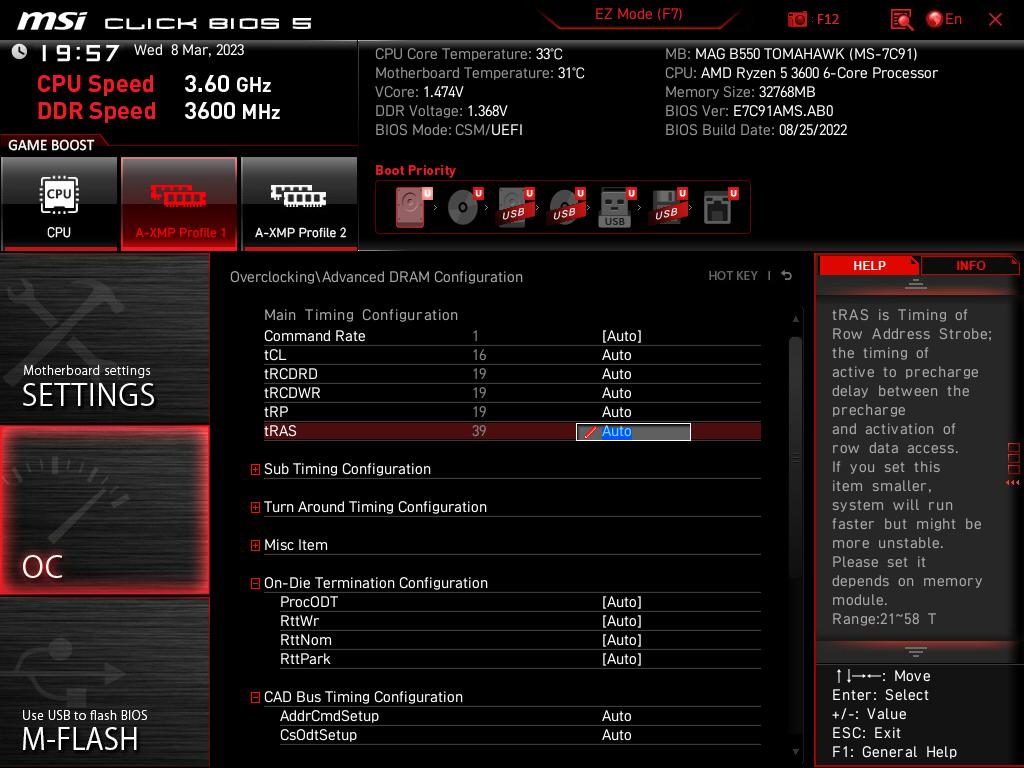Select the optical disc boot device icon
This screenshot has height=768, width=1024.
tap(464, 207)
